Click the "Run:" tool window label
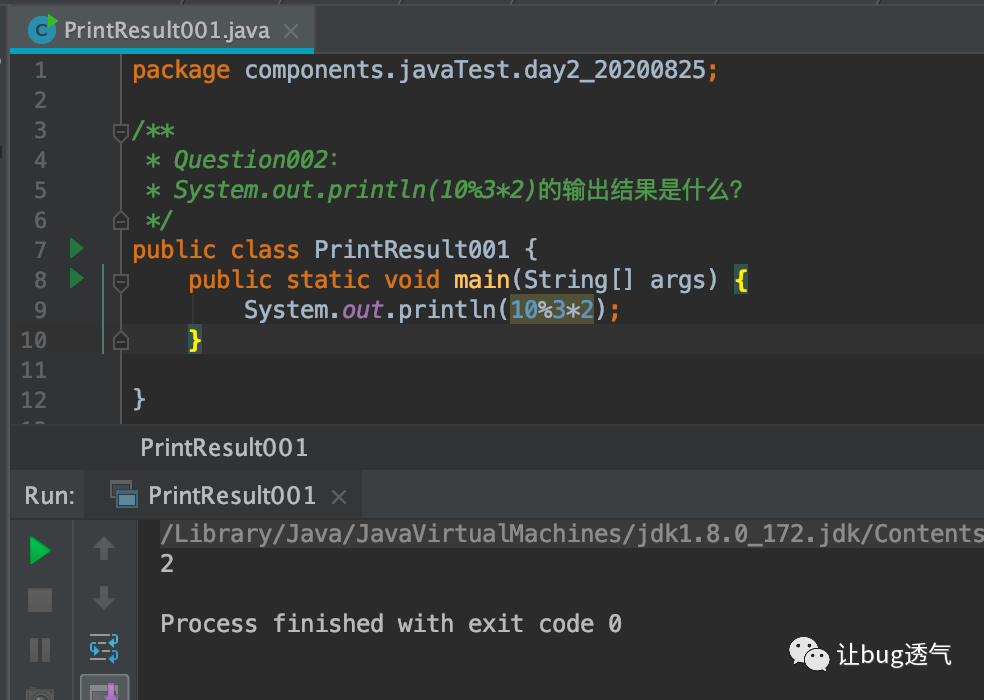Image resolution: width=984 pixels, height=700 pixels. [50, 495]
